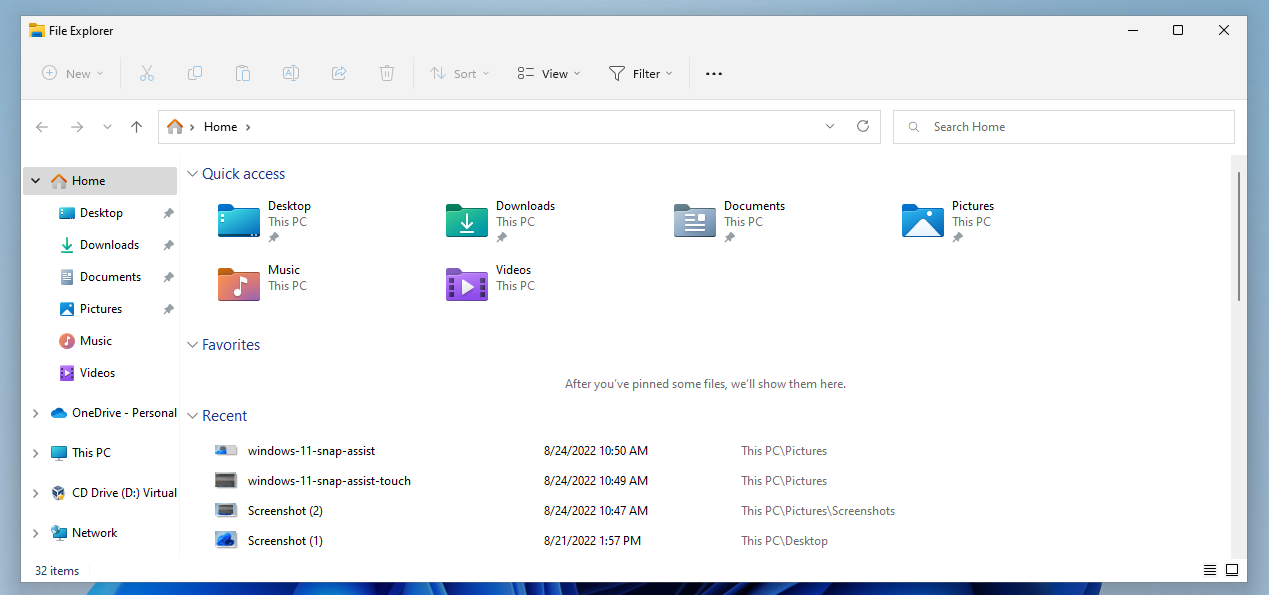This screenshot has height=595, width=1269.
Task: Switch to details view in status bar
Action: (x=1209, y=570)
